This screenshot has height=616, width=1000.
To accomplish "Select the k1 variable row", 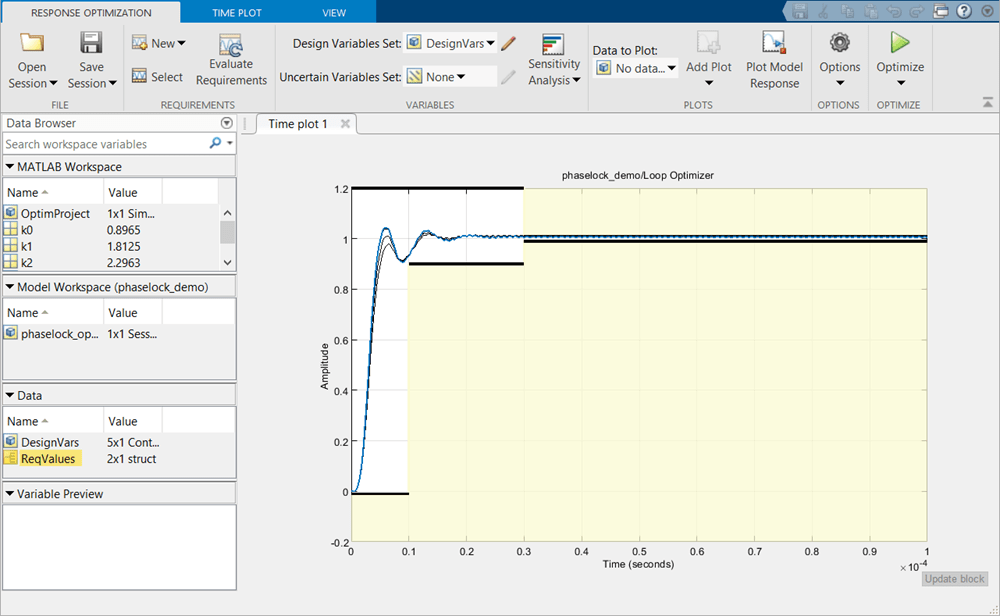I will click(x=111, y=246).
